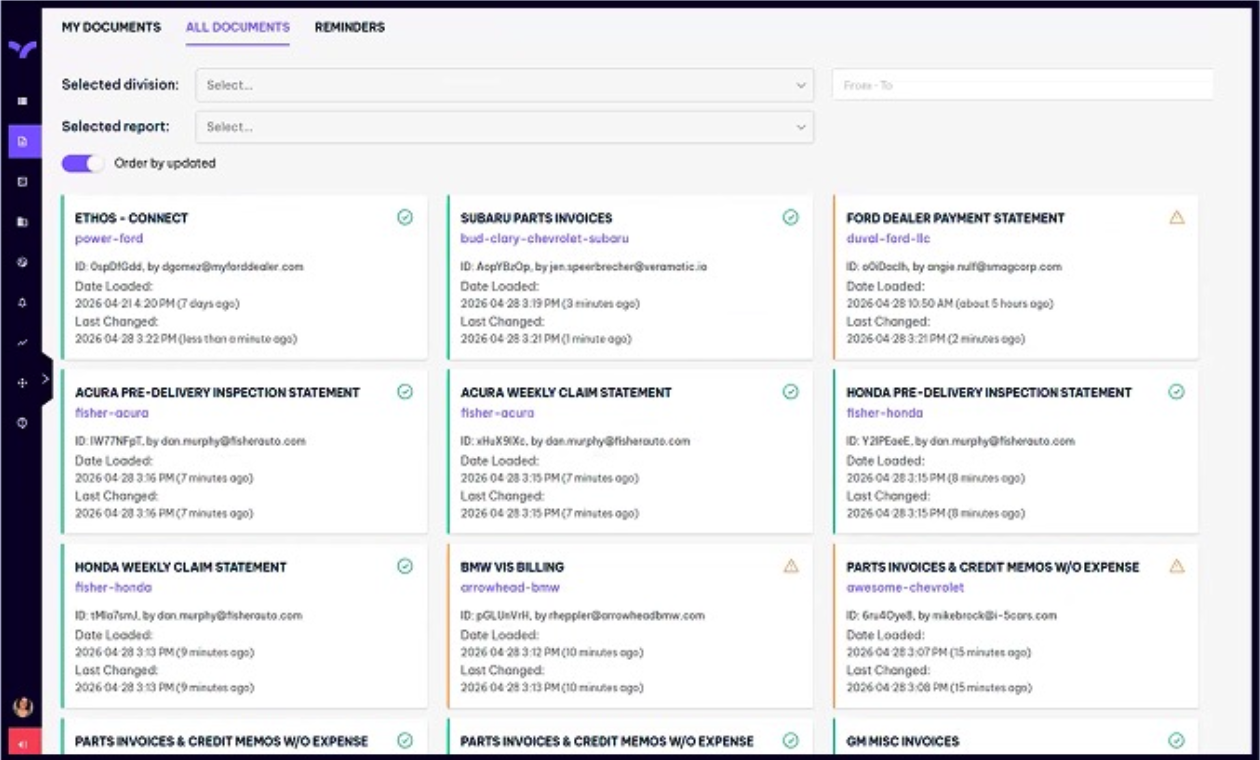The width and height of the screenshot is (1260, 760).
Task: Open the fisher-honda link under HONDA WEEKLY CLAIM STATEMENT
Action: [113, 588]
